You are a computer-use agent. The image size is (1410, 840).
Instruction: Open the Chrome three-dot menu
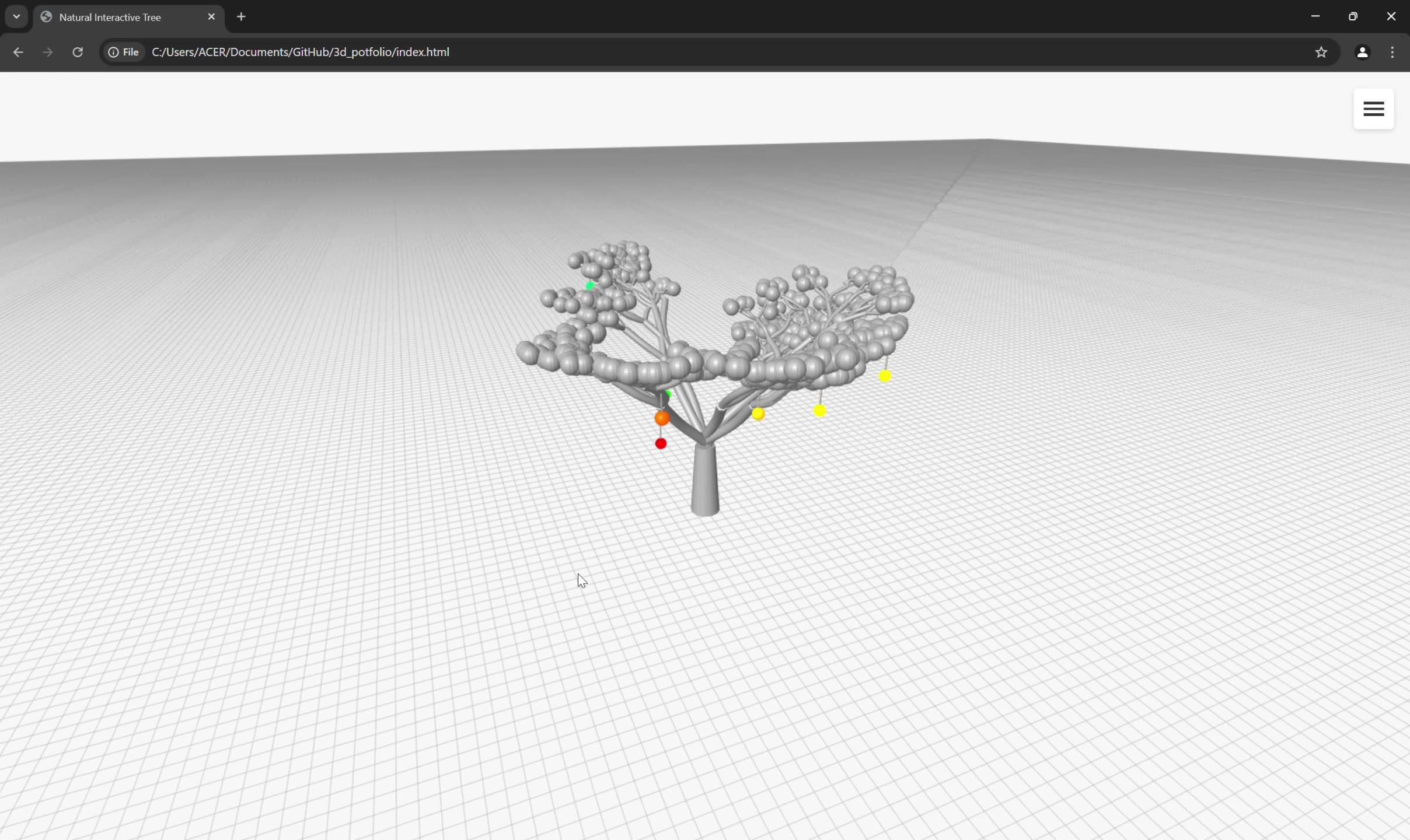point(1392,52)
